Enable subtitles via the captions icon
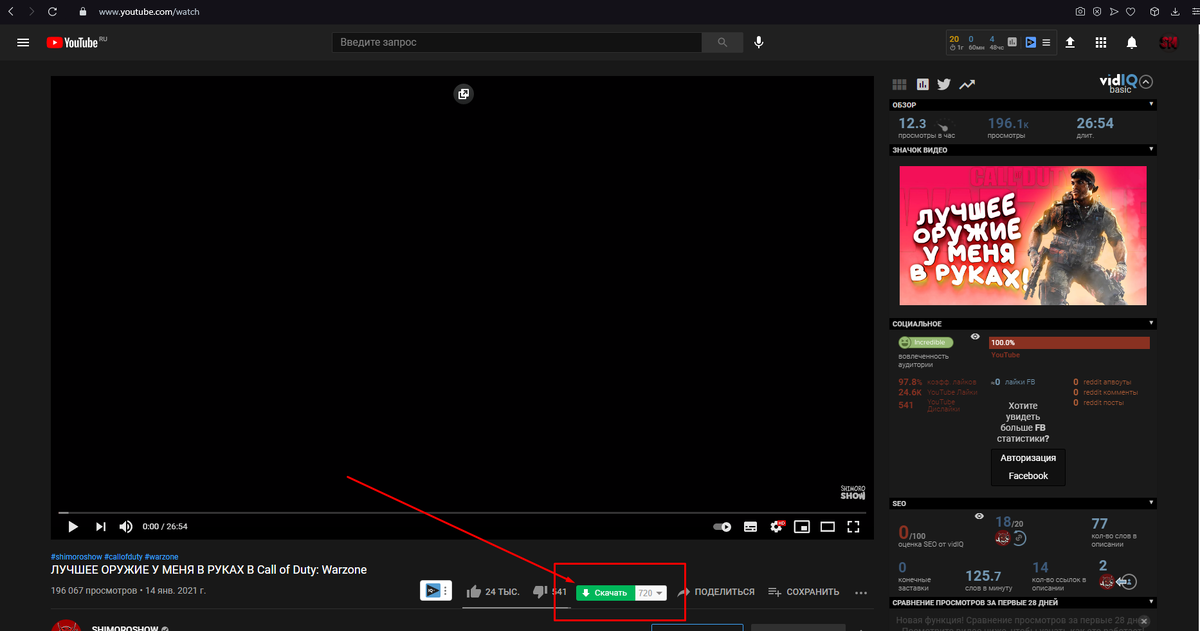Screen dimensions: 1200x631 (x=750, y=526)
